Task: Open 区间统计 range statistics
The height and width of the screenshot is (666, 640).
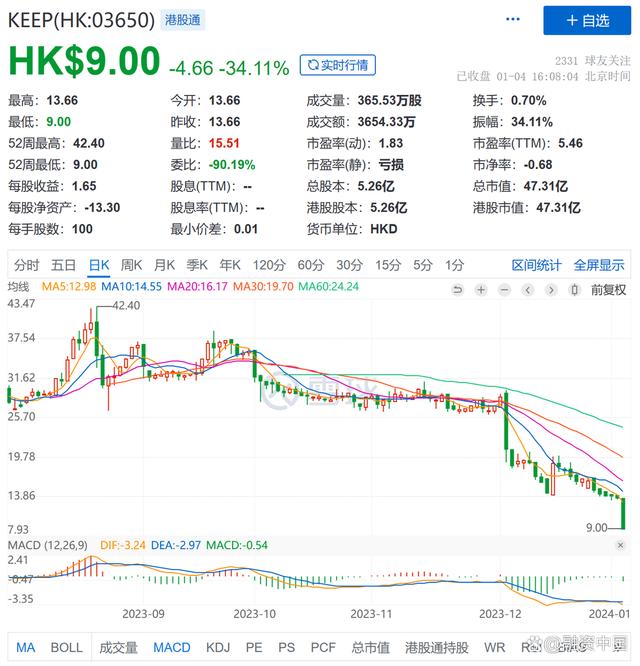Action: coord(536,265)
